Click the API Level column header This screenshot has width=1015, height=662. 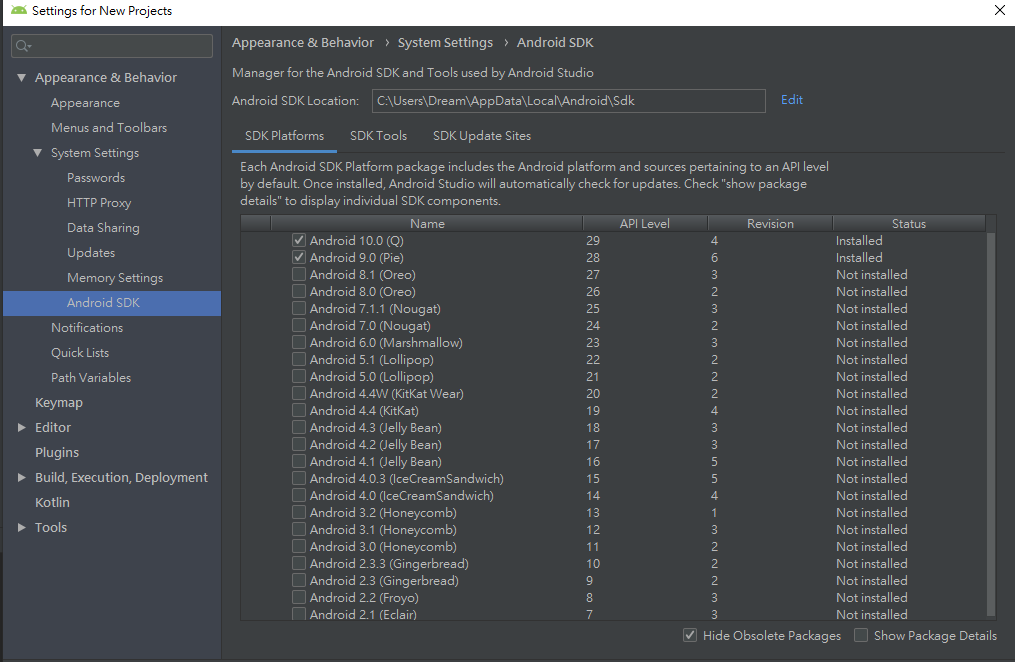[x=644, y=222]
